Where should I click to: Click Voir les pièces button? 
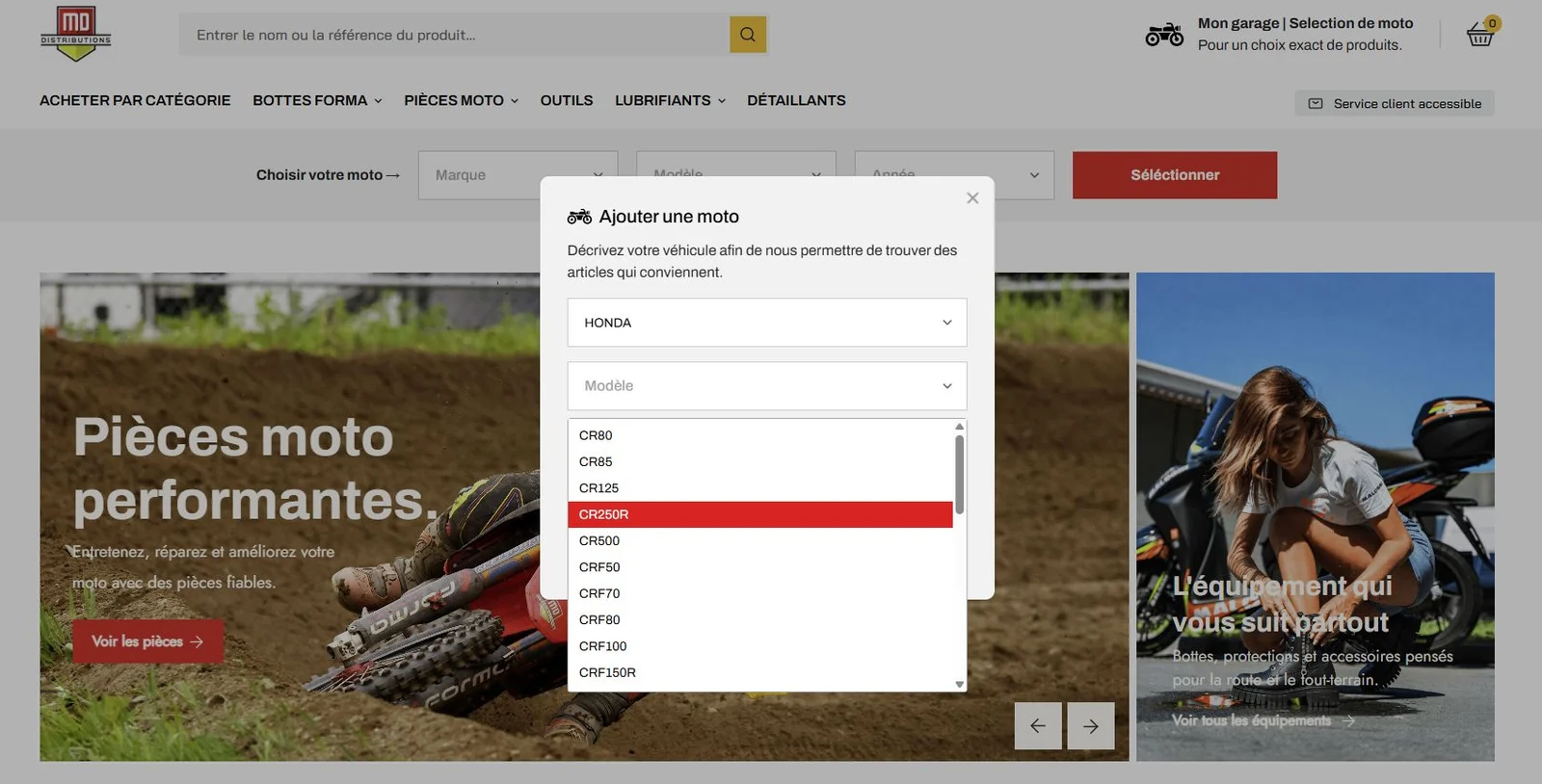pyautogui.click(x=148, y=641)
